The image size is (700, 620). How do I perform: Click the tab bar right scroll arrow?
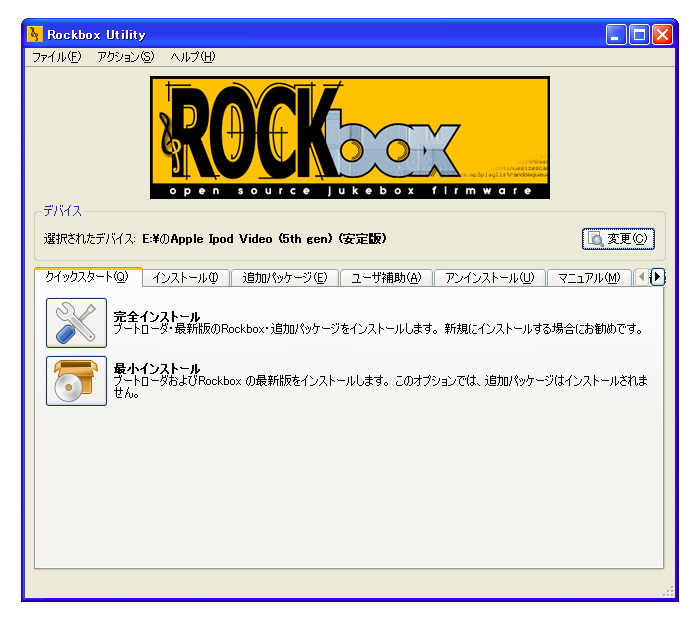(657, 277)
